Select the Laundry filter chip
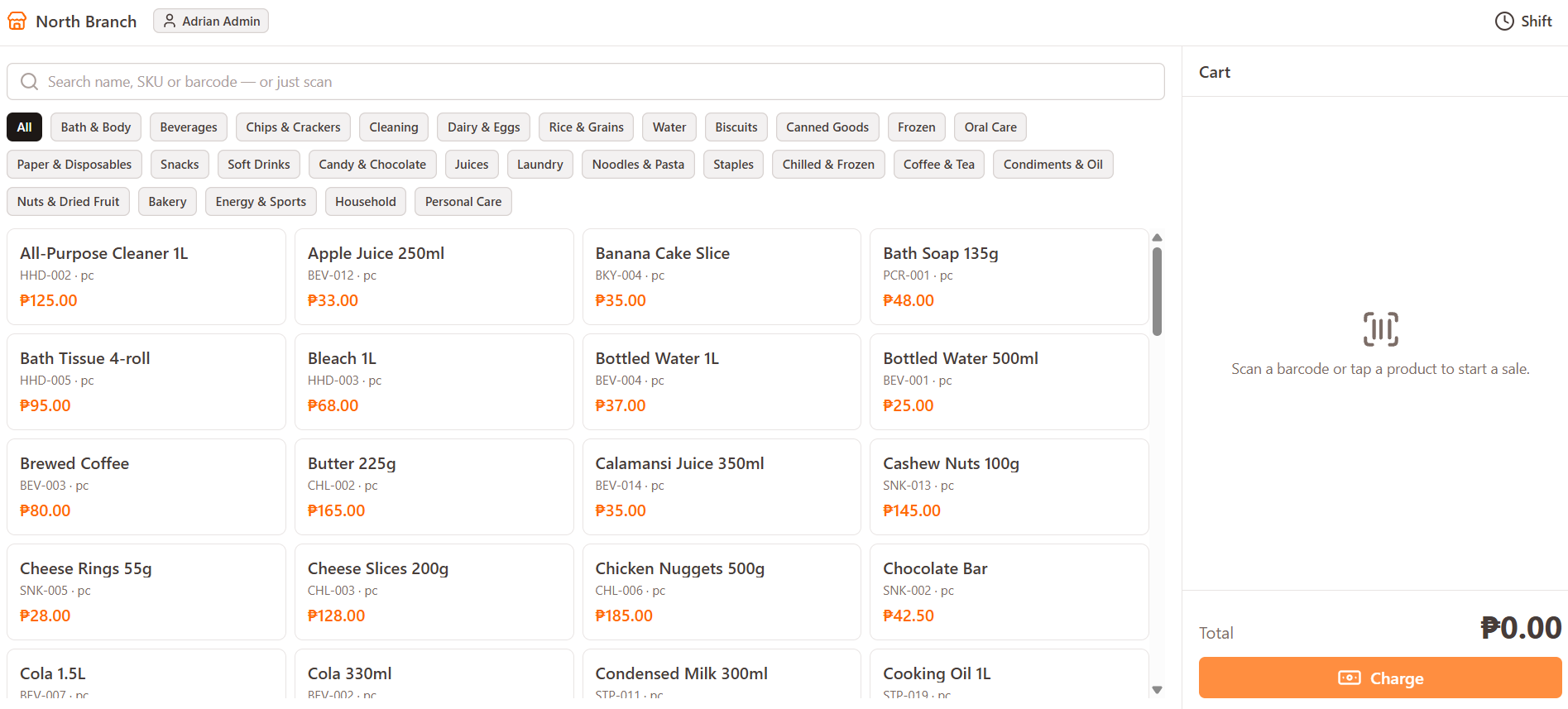This screenshot has width=1568, height=709. pos(540,165)
